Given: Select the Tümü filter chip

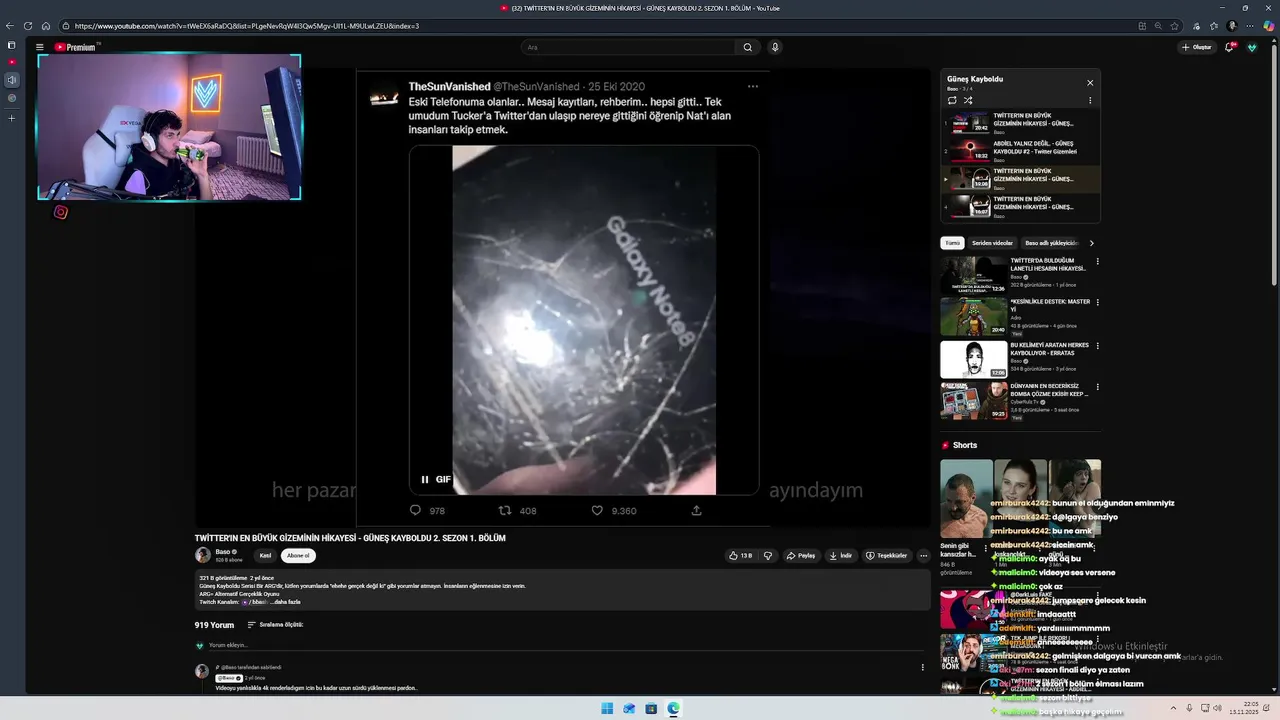Looking at the screenshot, I should (x=953, y=243).
